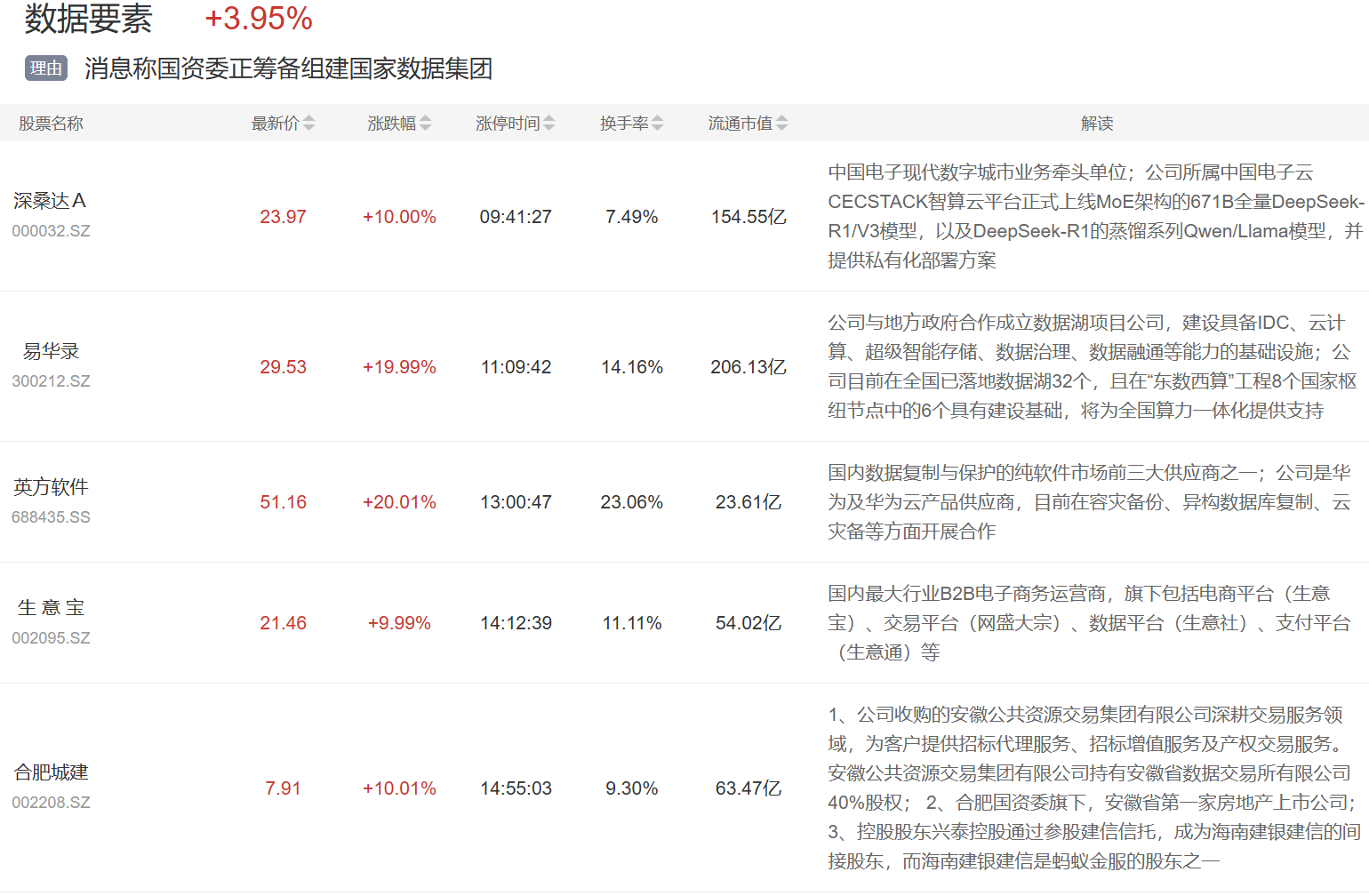Select the 易华录 stock name
Screen dimensions: 1369x896
(x=51, y=351)
